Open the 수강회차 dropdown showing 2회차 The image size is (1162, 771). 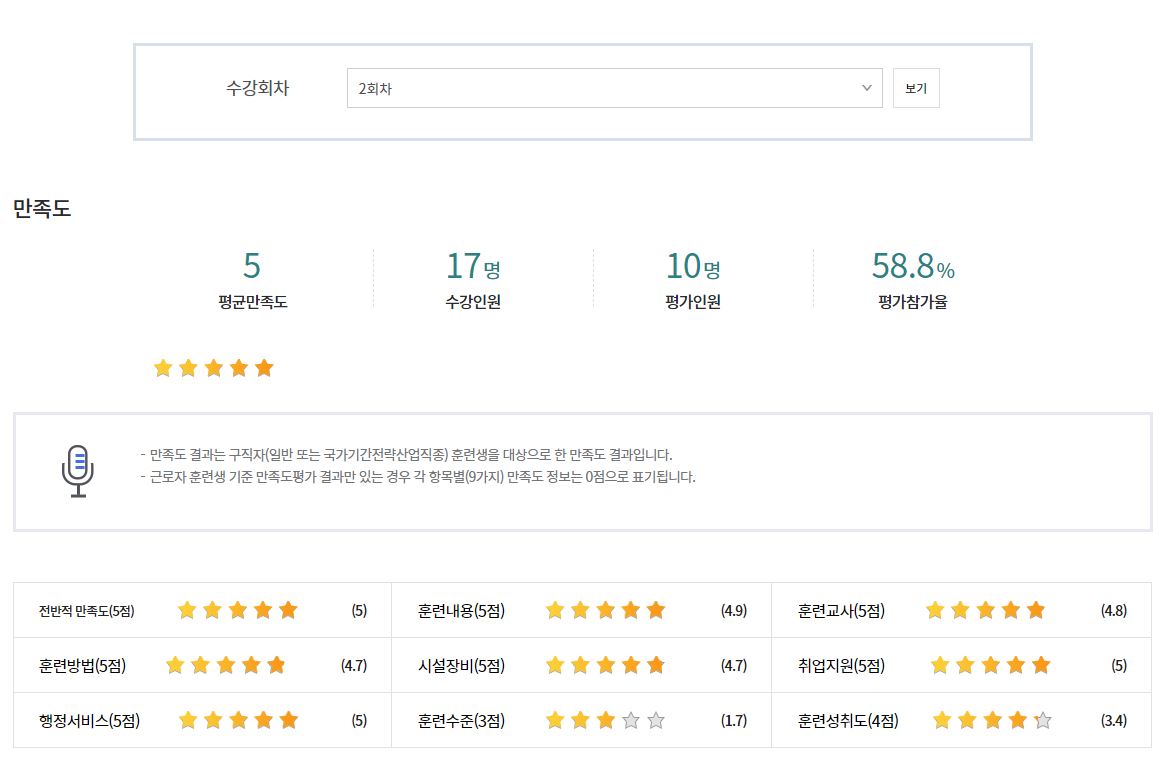614,88
